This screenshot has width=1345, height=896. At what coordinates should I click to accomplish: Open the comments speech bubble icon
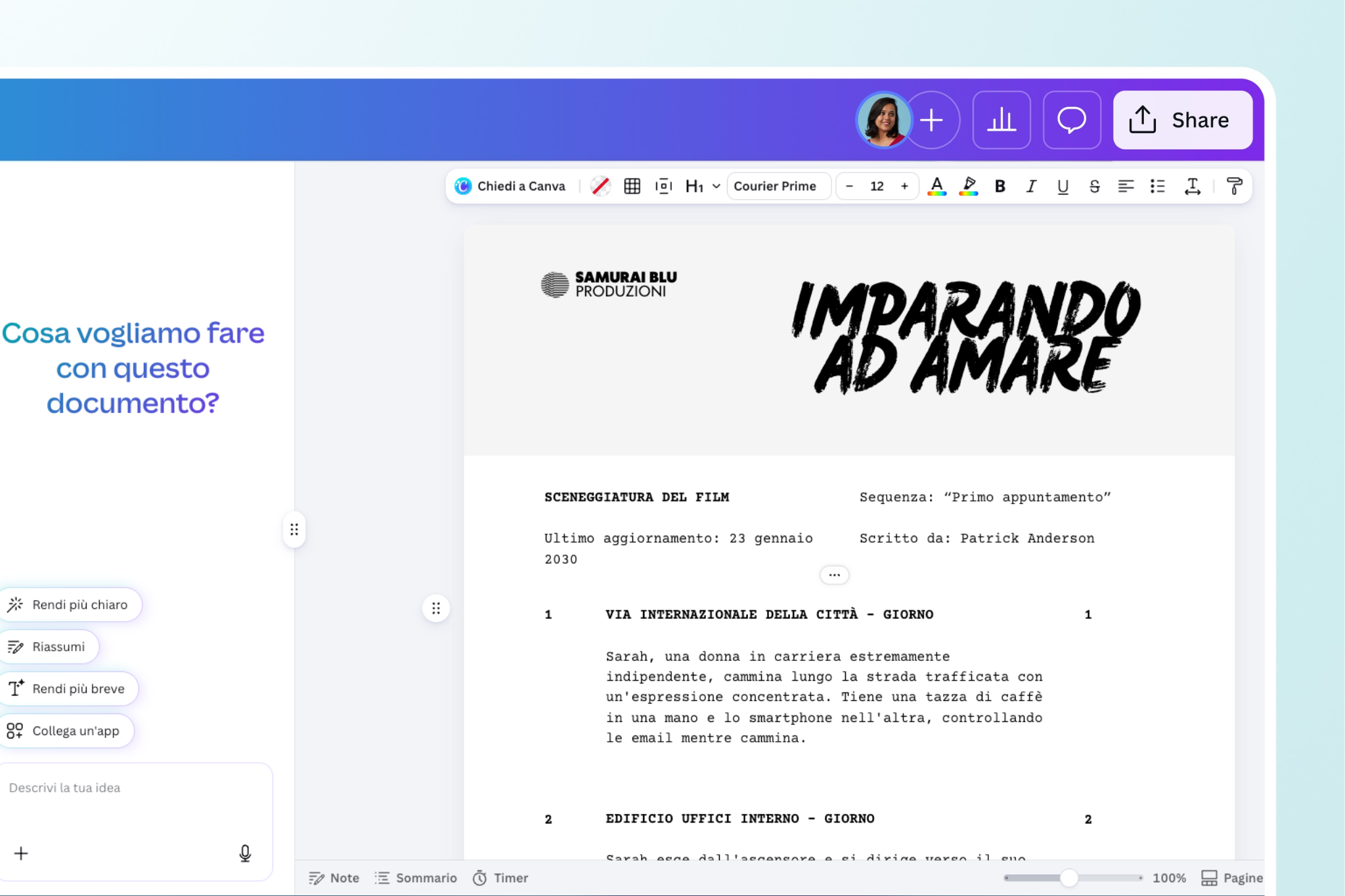coord(1072,120)
